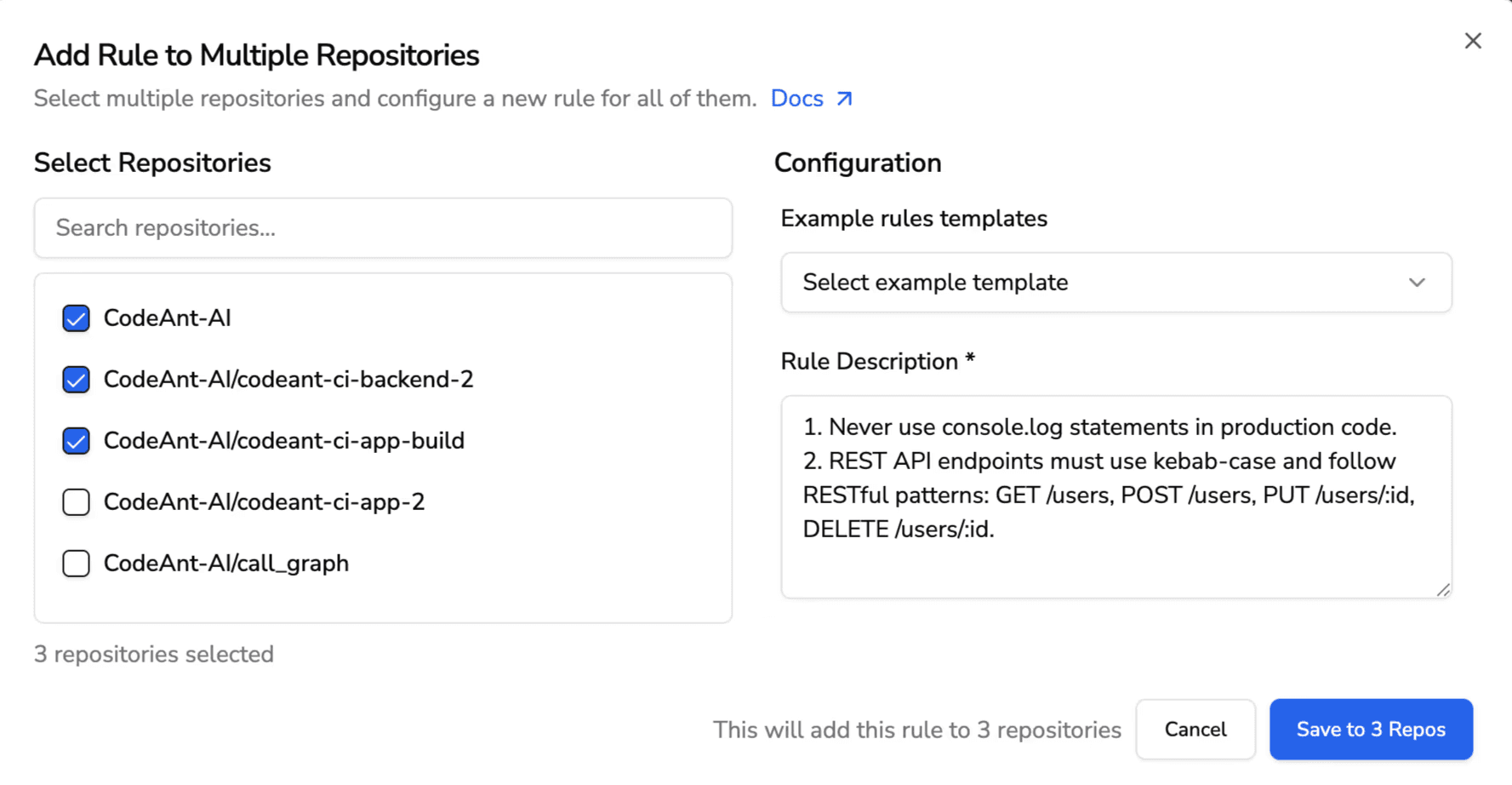Screen dimensions: 1512x785
Task: Deselect CodeAnt-AI/codeant-ci-backend-2
Action: click(76, 379)
